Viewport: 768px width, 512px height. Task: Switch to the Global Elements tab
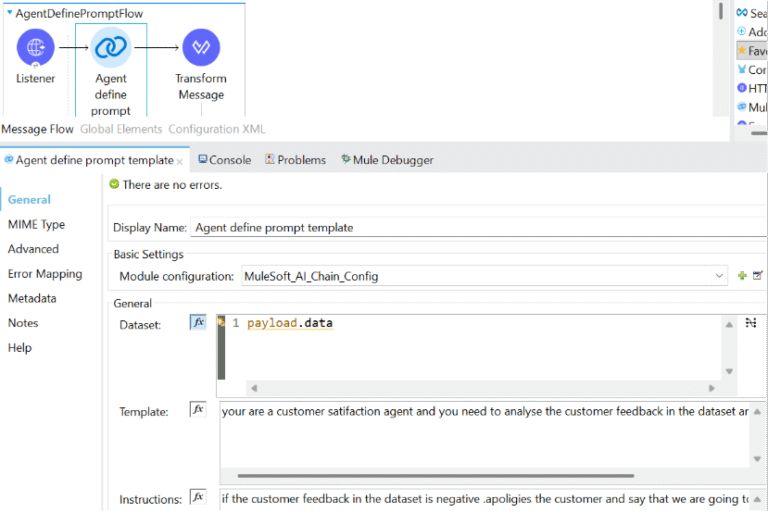(x=121, y=129)
